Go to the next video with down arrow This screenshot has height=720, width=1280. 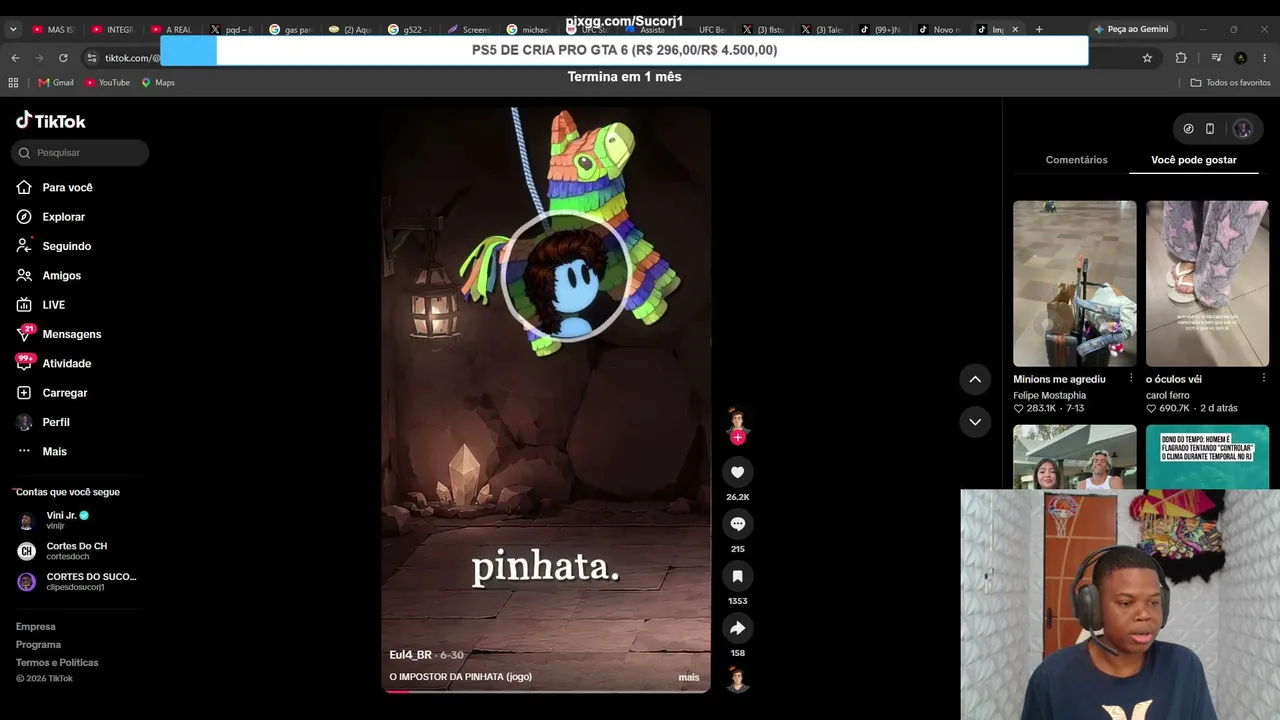pos(975,422)
